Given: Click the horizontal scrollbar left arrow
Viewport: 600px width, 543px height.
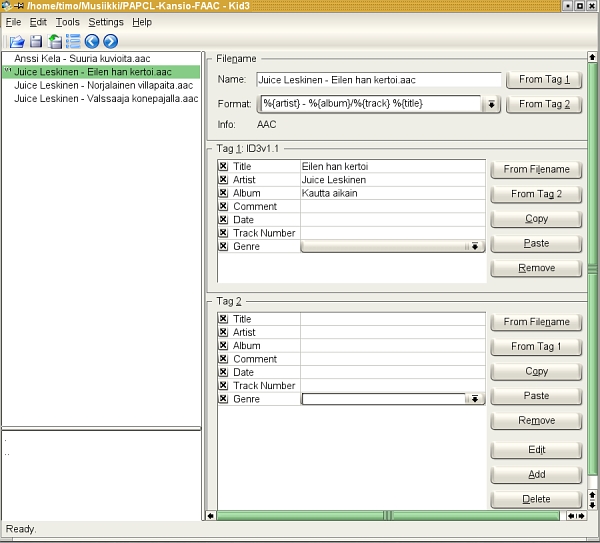Looking at the screenshot, I should tap(210, 516).
